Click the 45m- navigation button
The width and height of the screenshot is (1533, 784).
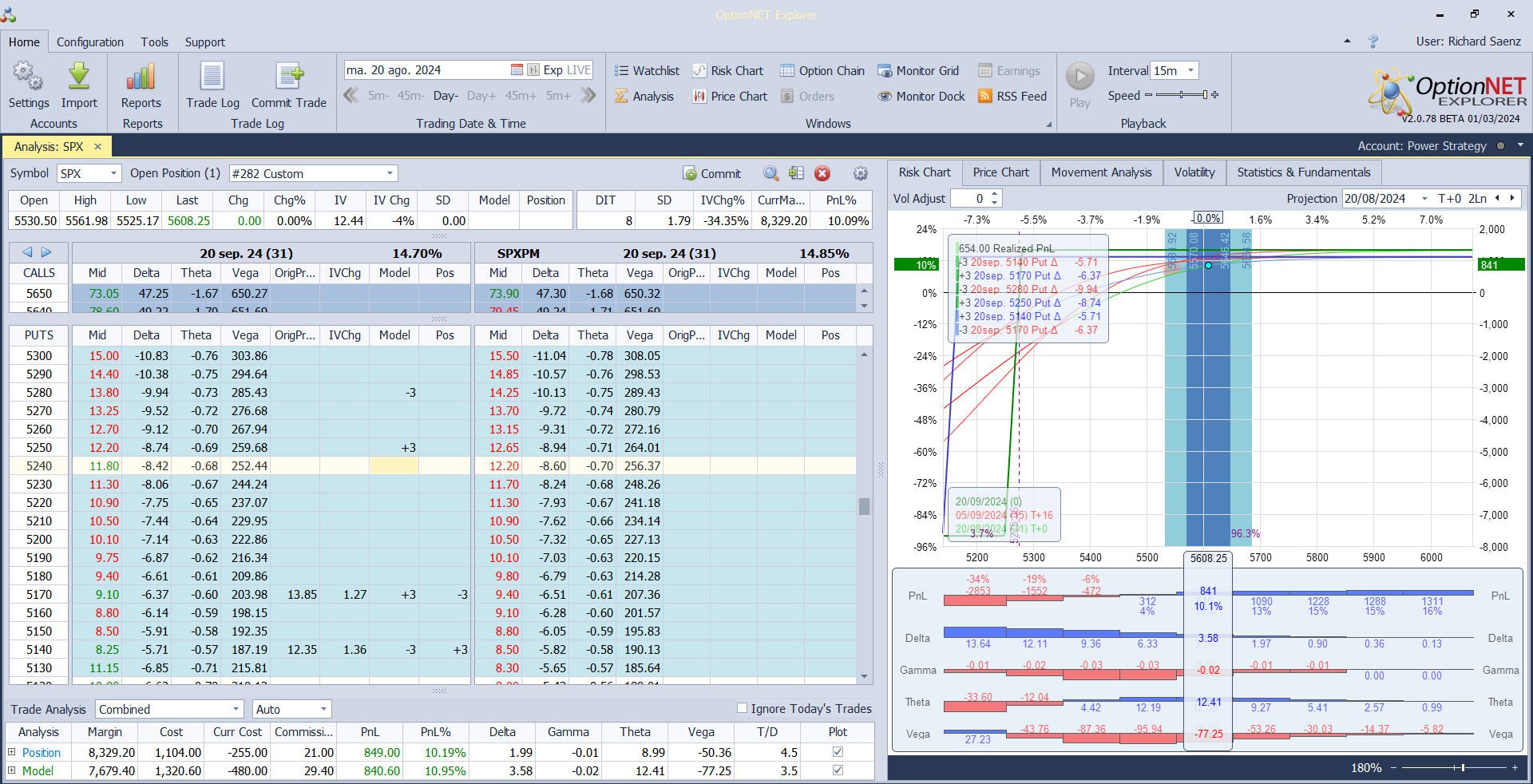(411, 96)
